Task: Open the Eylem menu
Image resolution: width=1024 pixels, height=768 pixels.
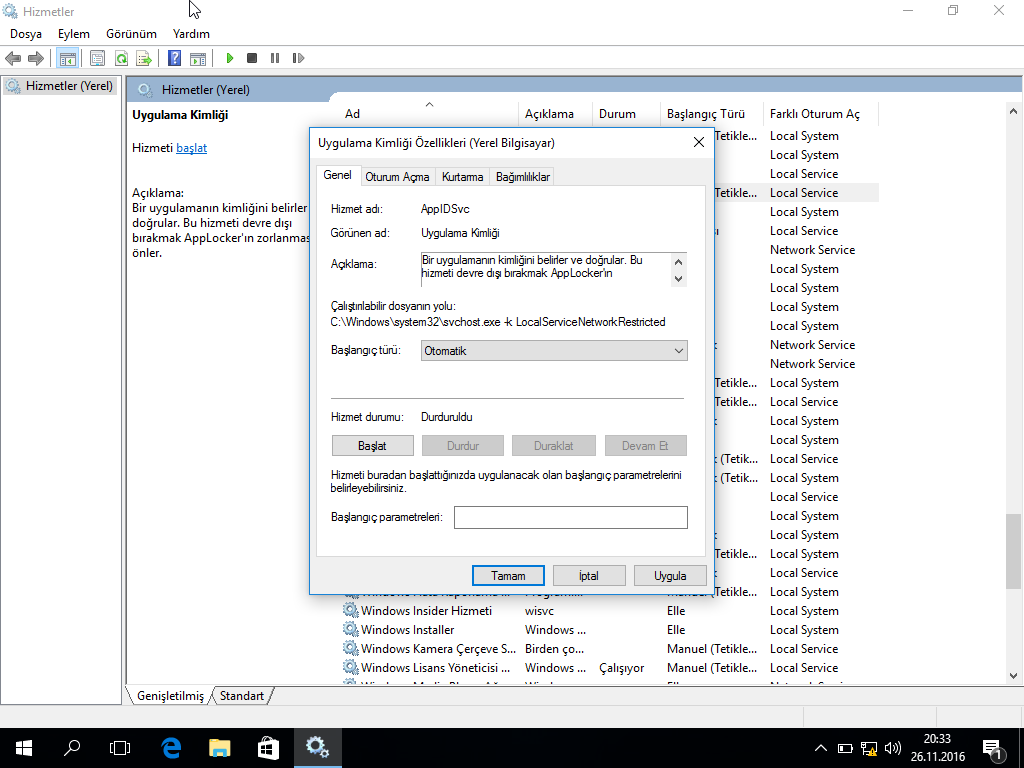Action: tap(73, 33)
